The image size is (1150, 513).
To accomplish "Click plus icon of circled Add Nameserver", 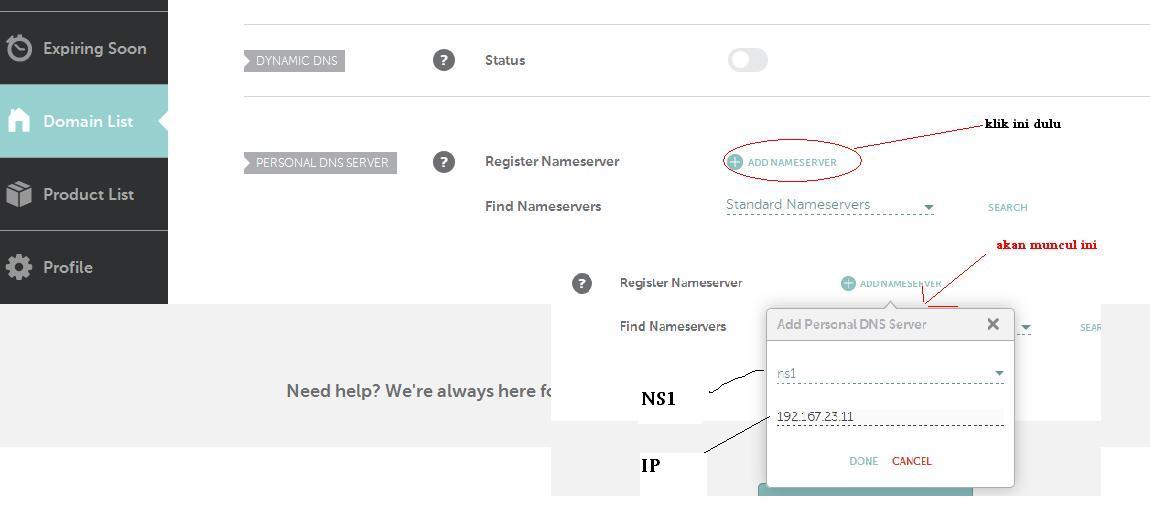I will [x=735, y=162].
